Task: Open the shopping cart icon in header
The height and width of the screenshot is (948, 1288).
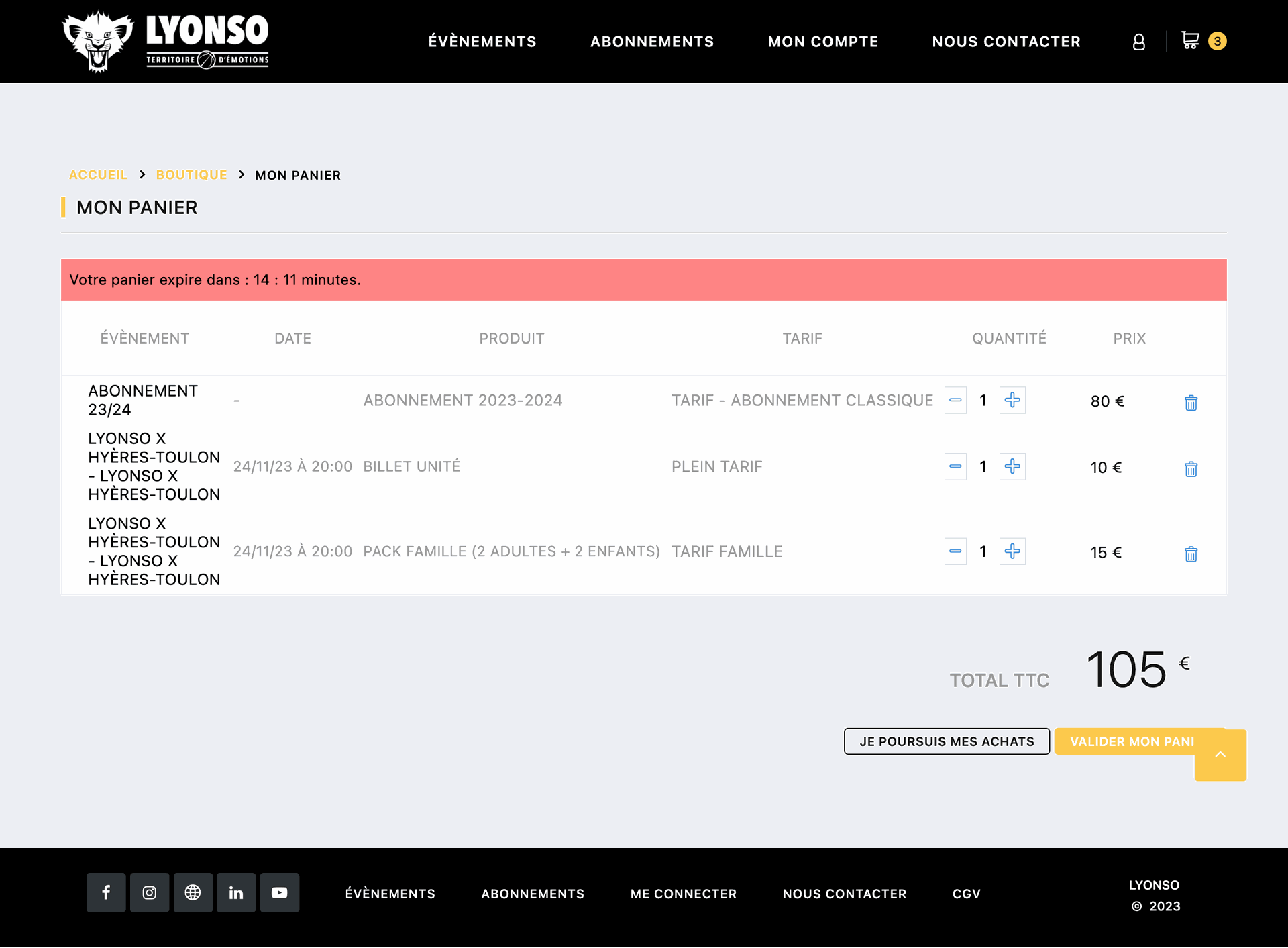Action: tap(1191, 41)
